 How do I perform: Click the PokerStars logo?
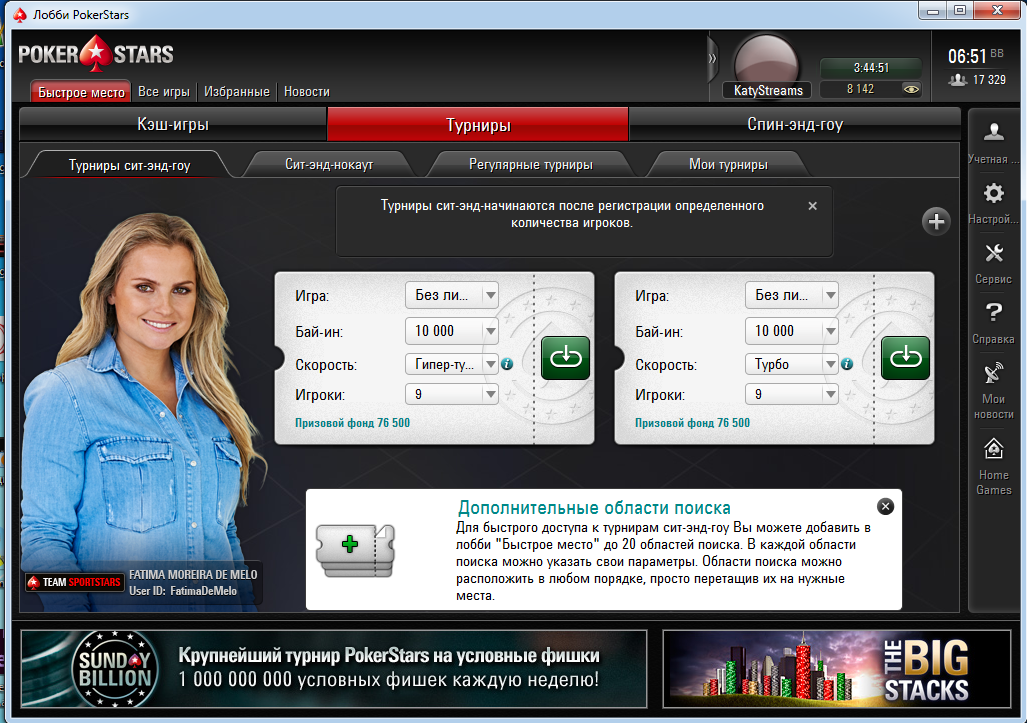[96, 54]
